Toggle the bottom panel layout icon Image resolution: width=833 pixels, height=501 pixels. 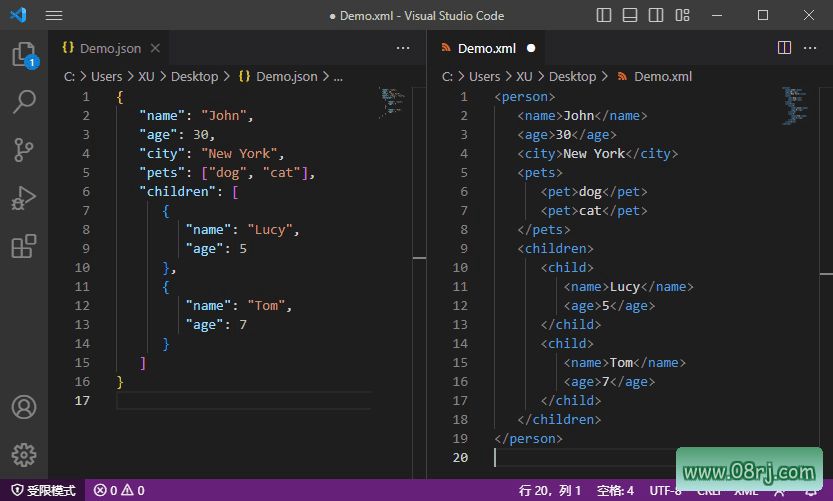tap(630, 15)
